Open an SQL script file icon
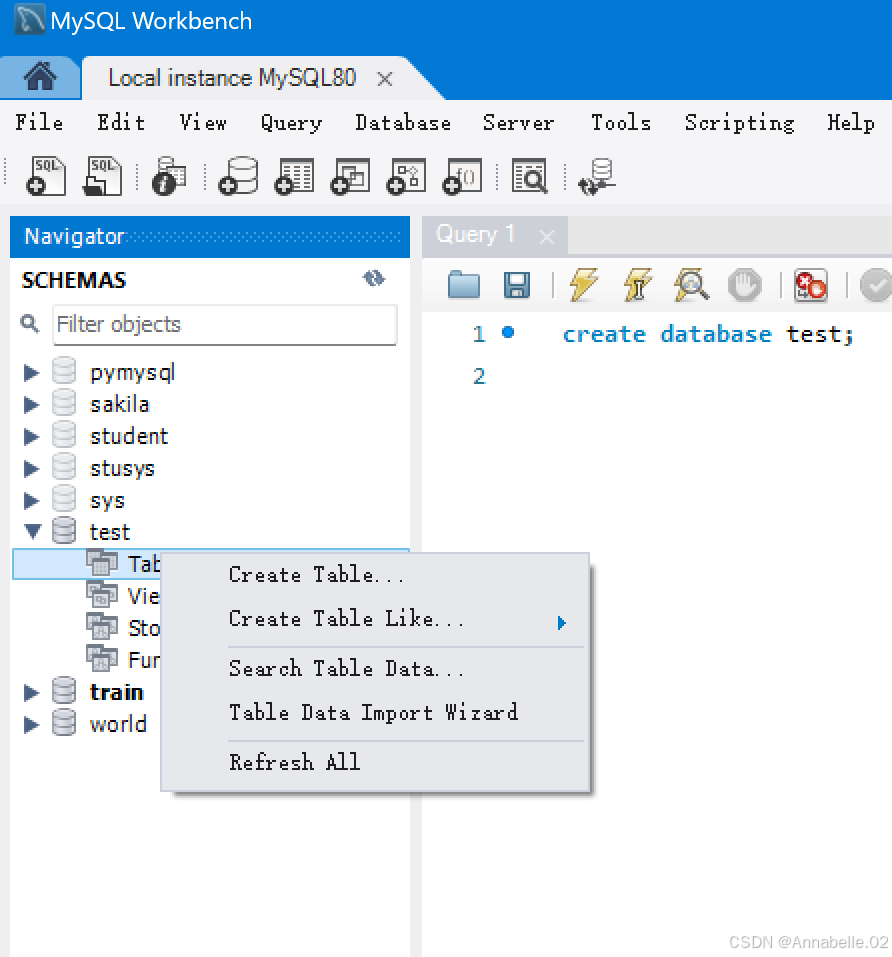Screen dimensions: 892x957 [x=103, y=176]
